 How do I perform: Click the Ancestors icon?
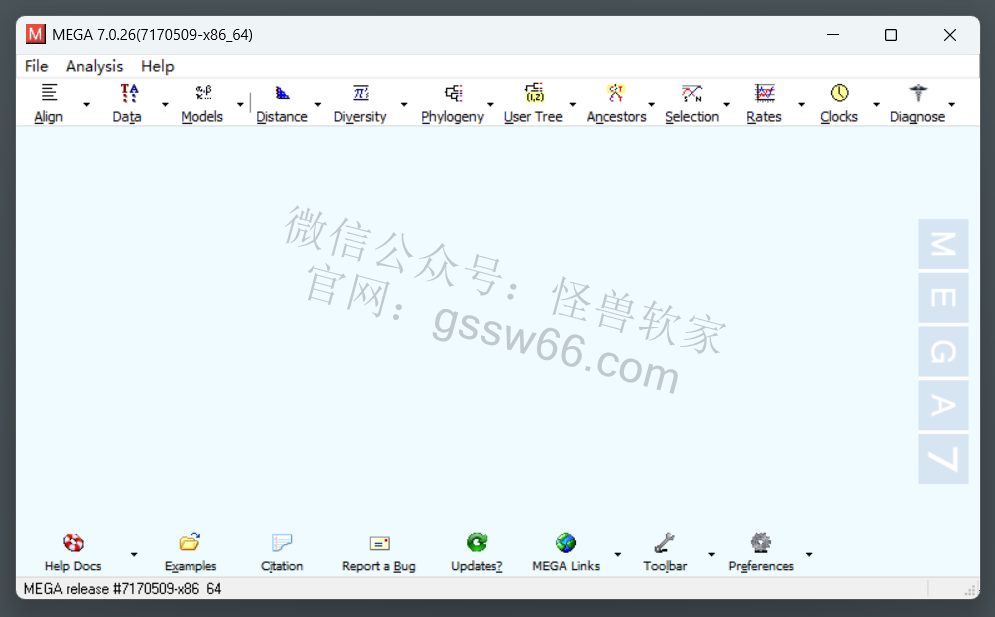tap(616, 93)
